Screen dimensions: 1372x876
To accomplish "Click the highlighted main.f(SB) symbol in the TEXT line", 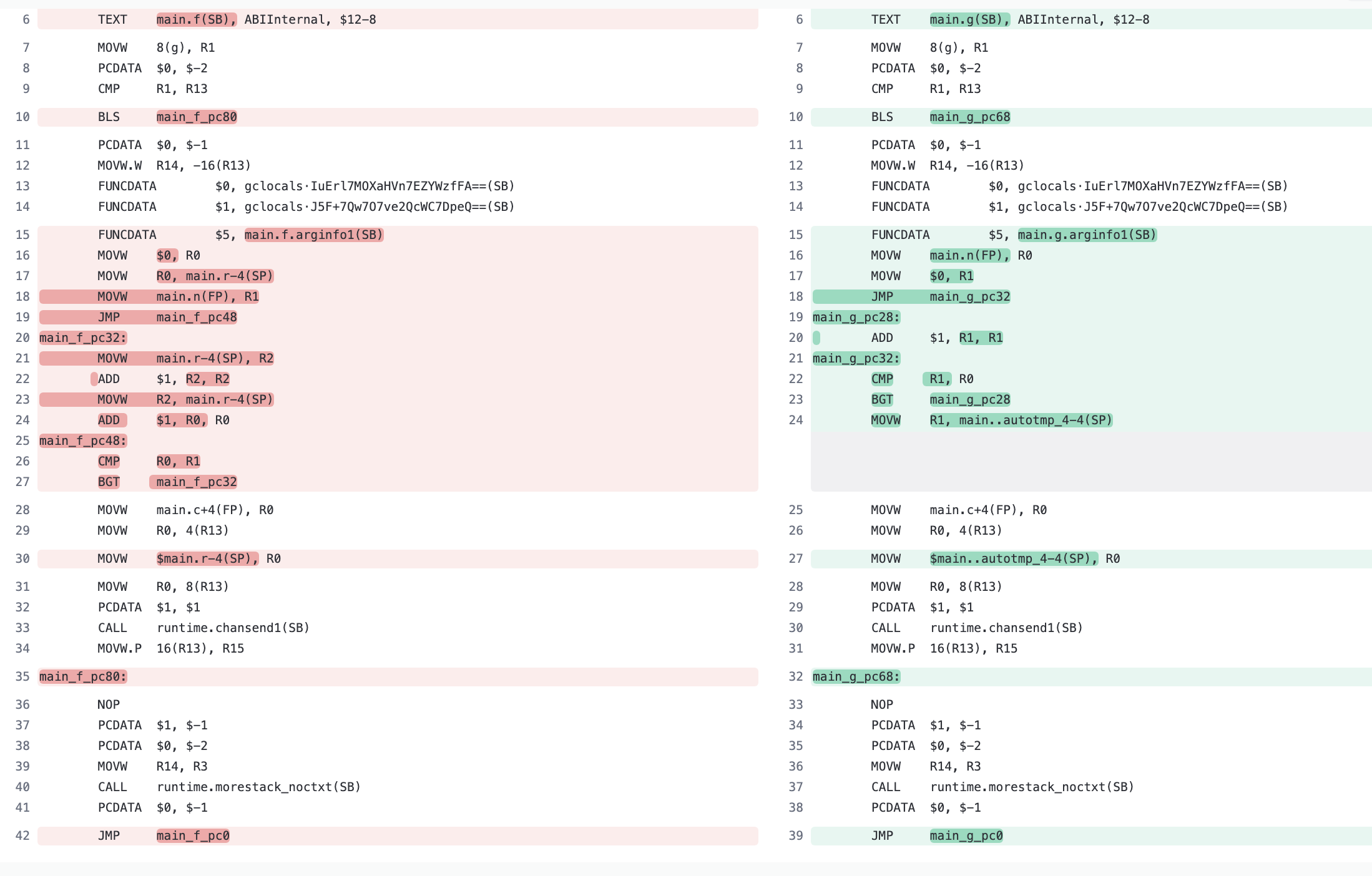I will point(196,19).
